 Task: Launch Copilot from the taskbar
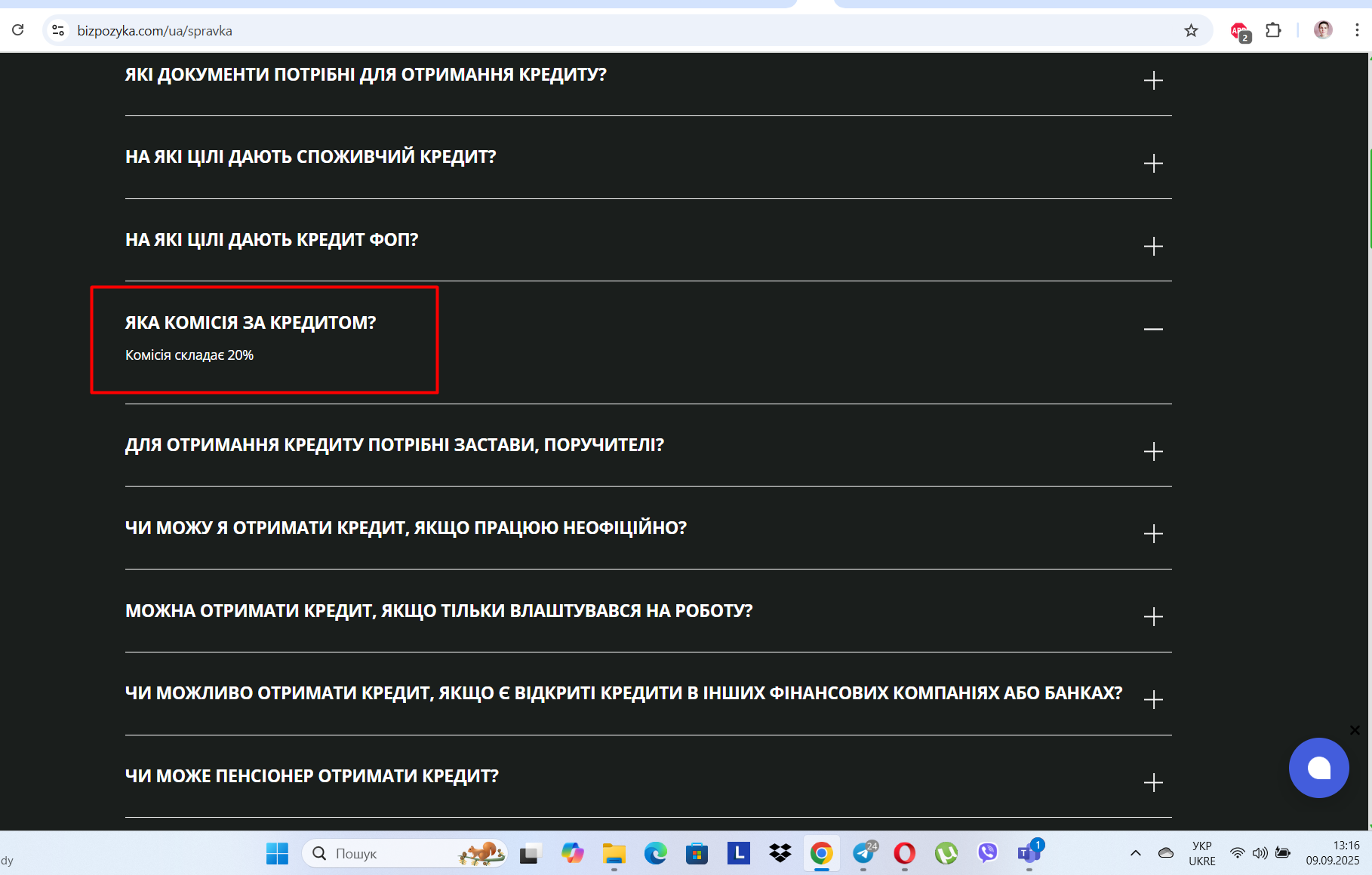tap(573, 854)
